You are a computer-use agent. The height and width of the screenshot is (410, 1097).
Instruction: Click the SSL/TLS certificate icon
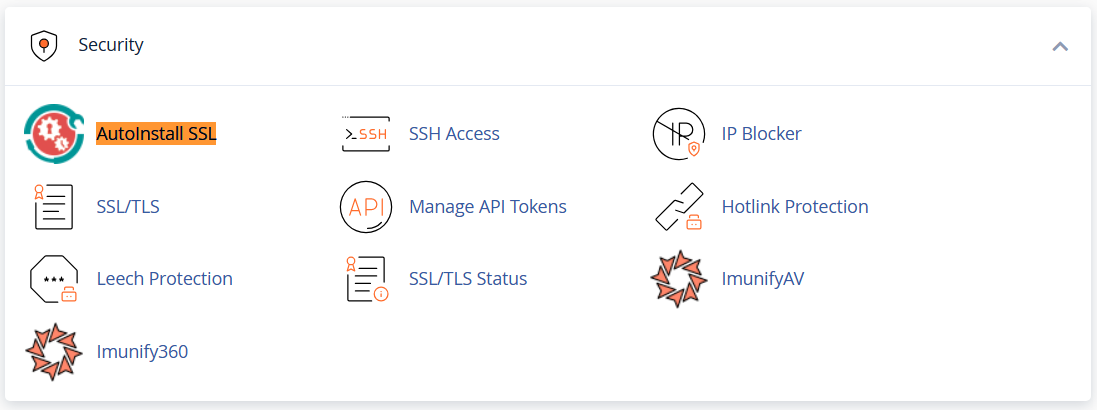click(x=54, y=206)
